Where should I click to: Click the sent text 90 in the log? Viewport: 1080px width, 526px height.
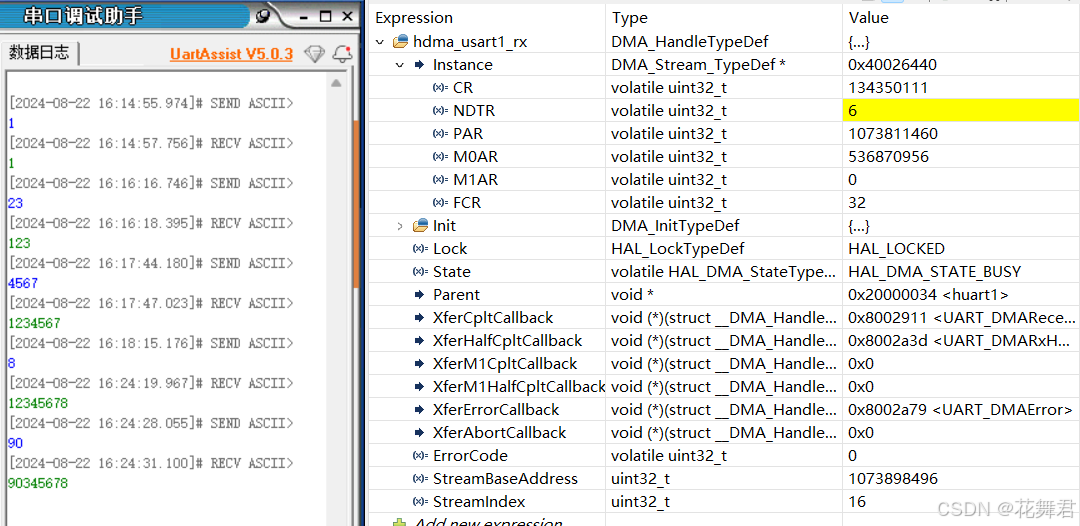tap(15, 443)
